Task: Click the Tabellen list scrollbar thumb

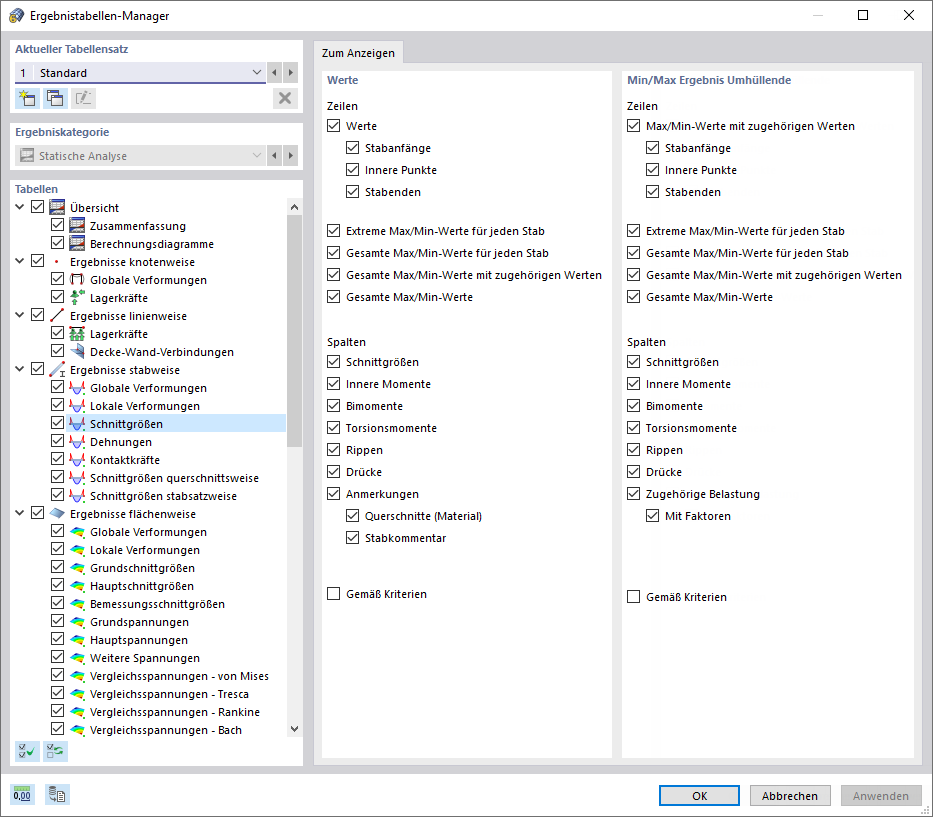Action: point(294,331)
